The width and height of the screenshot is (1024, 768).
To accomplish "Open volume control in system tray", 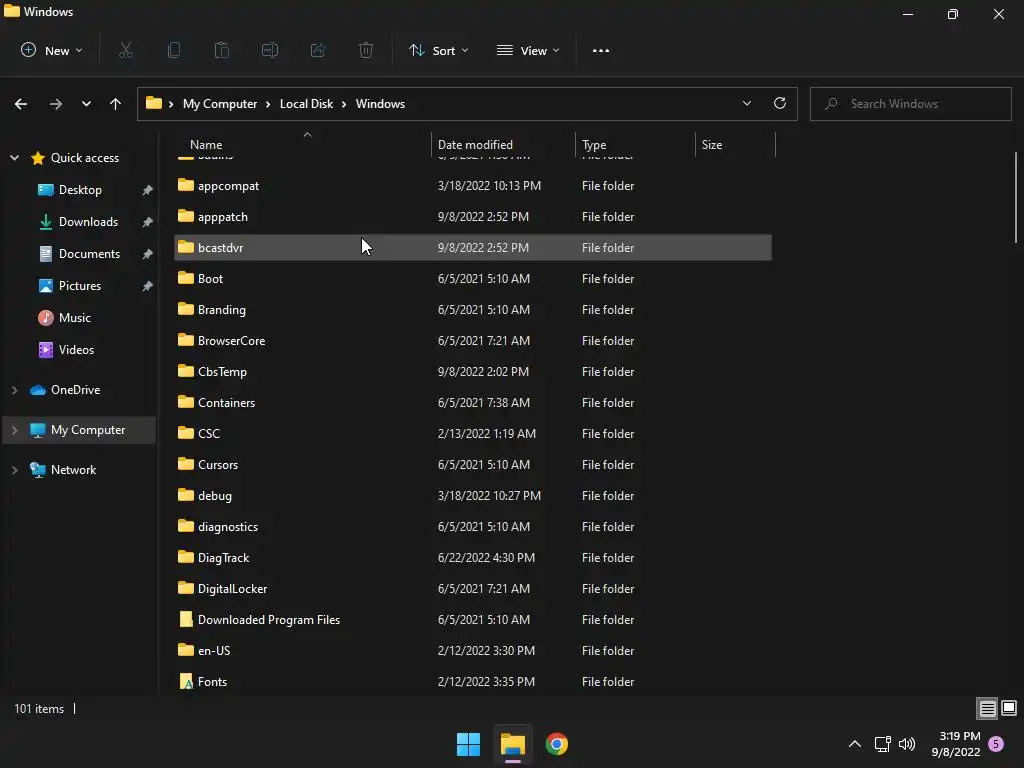I will point(907,743).
